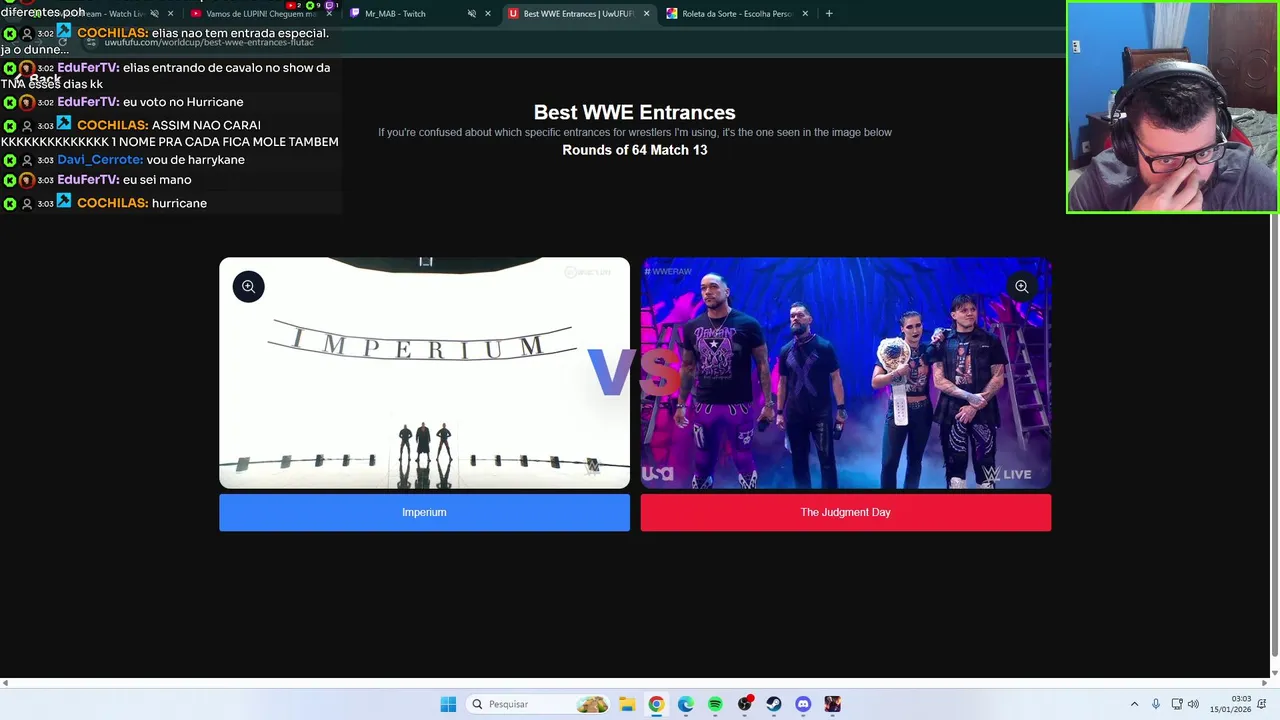Open network settings from the system tray
The height and width of the screenshot is (720, 1280).
1176,704
